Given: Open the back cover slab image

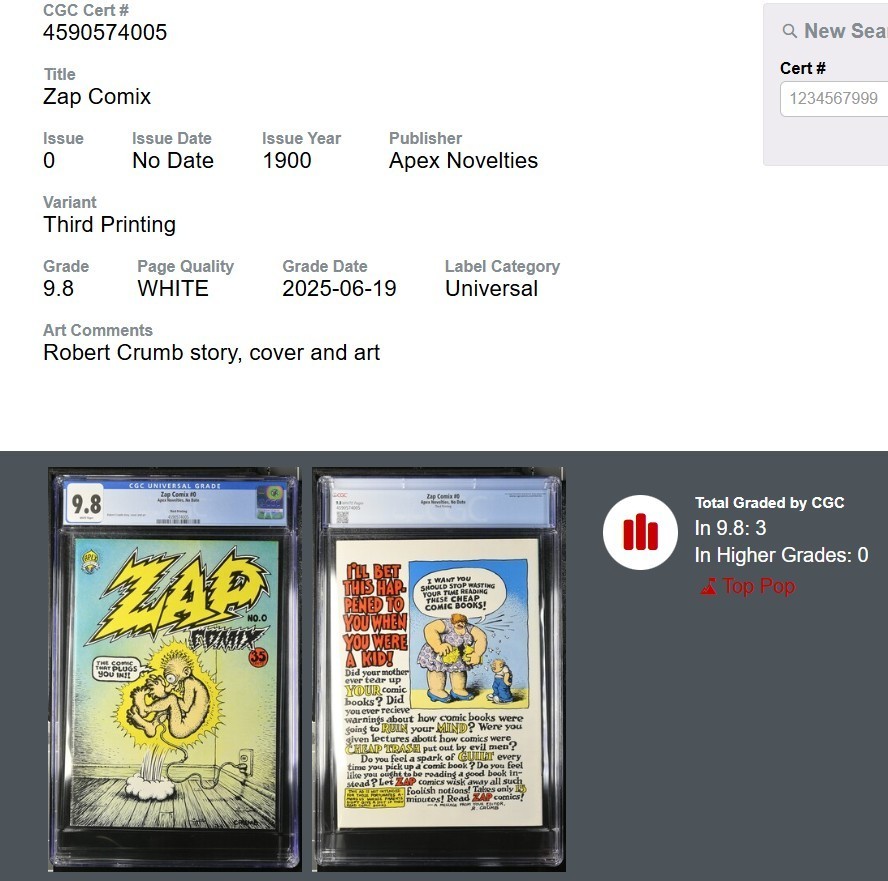Looking at the screenshot, I should (x=438, y=669).
